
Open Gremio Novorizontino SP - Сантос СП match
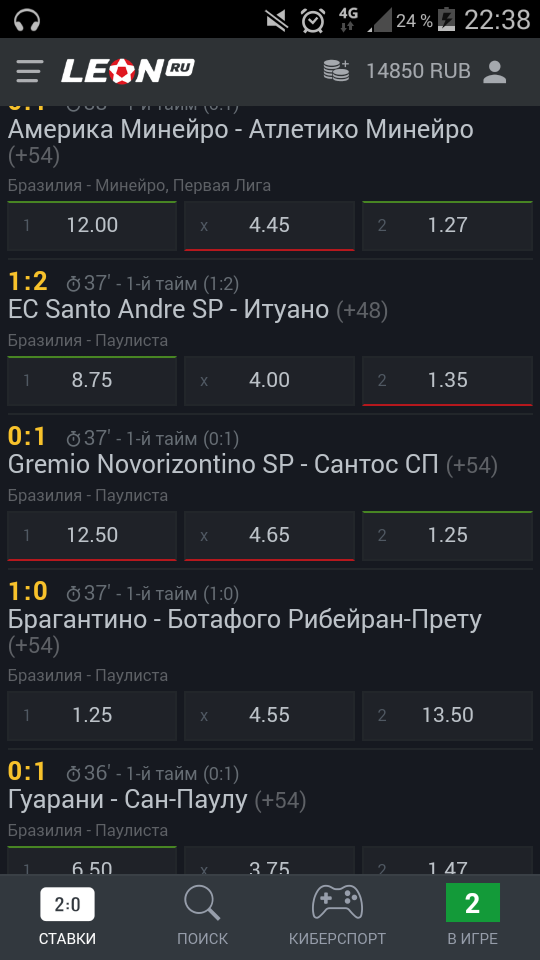pos(223,465)
